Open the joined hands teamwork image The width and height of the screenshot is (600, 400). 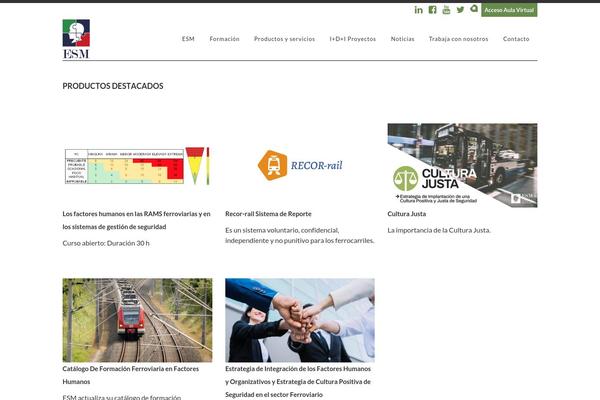(300, 320)
